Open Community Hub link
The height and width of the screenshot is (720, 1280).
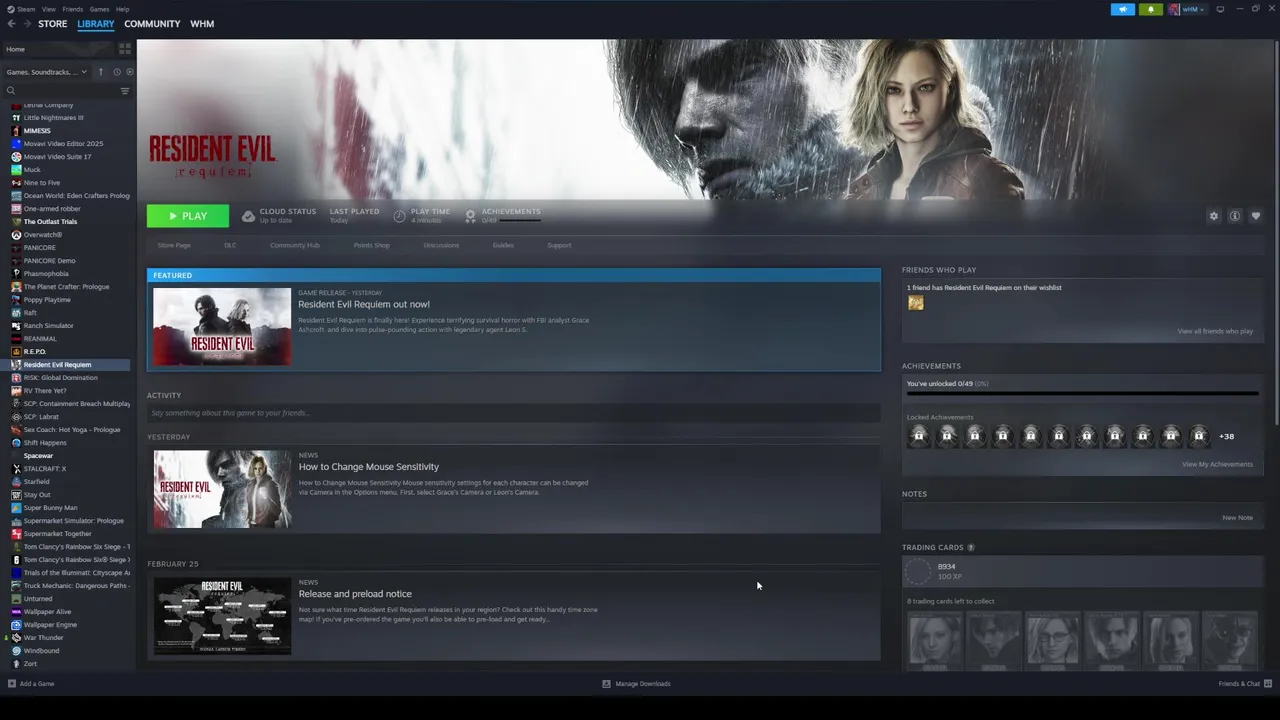[x=295, y=245]
